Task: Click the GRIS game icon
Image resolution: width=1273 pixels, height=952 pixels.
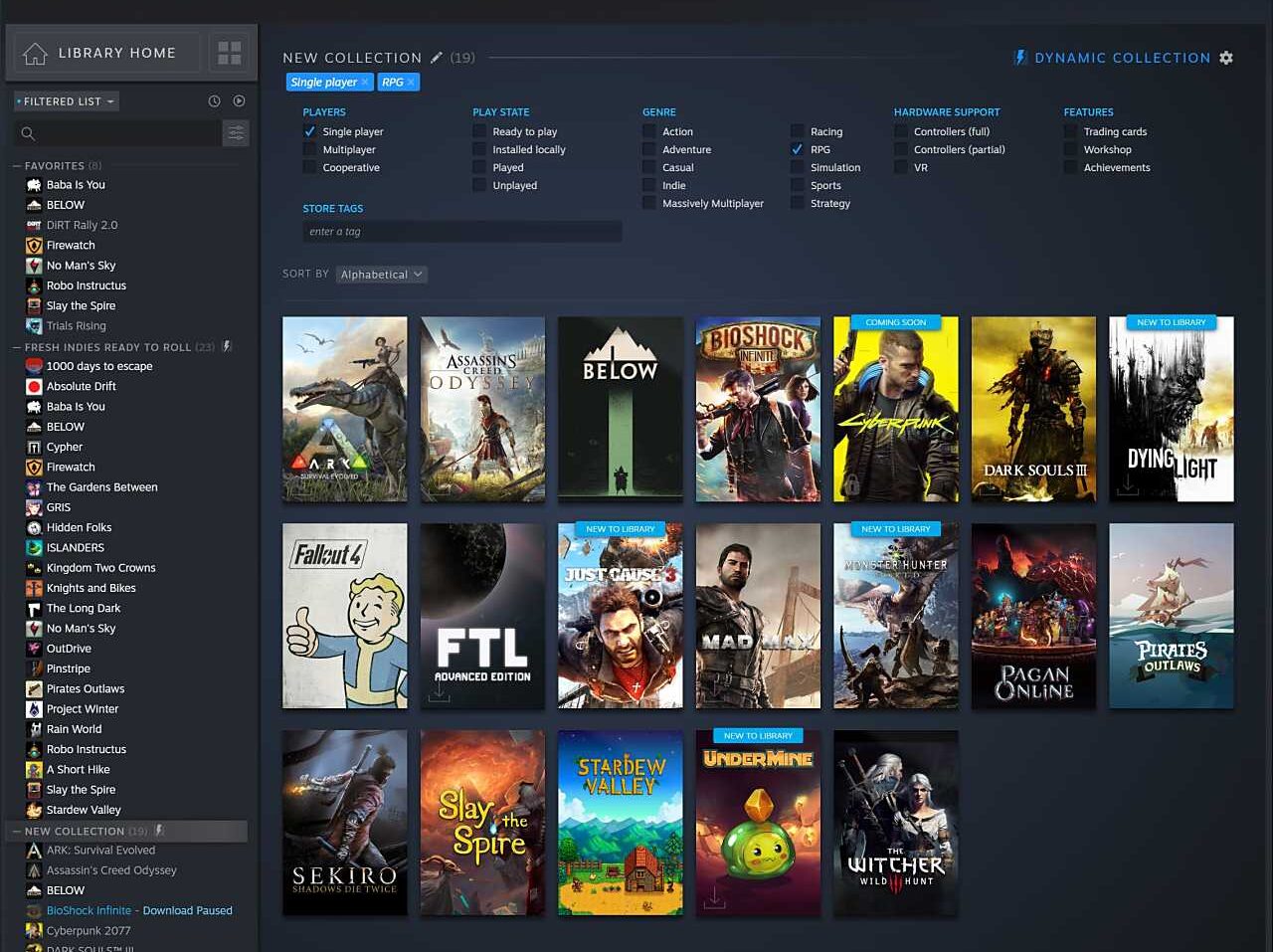Action: (x=34, y=507)
